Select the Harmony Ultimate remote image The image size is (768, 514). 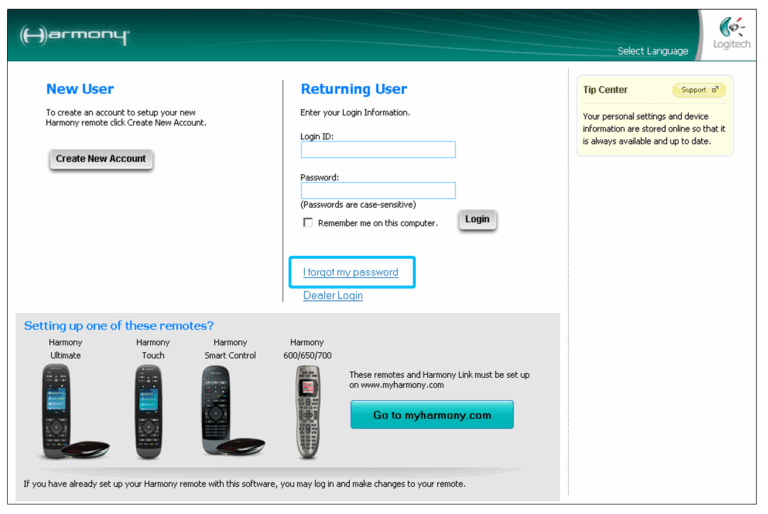[x=72, y=412]
